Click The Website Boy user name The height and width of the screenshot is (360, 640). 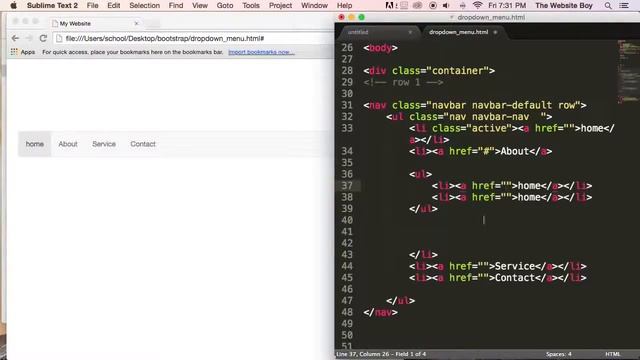[563, 5]
